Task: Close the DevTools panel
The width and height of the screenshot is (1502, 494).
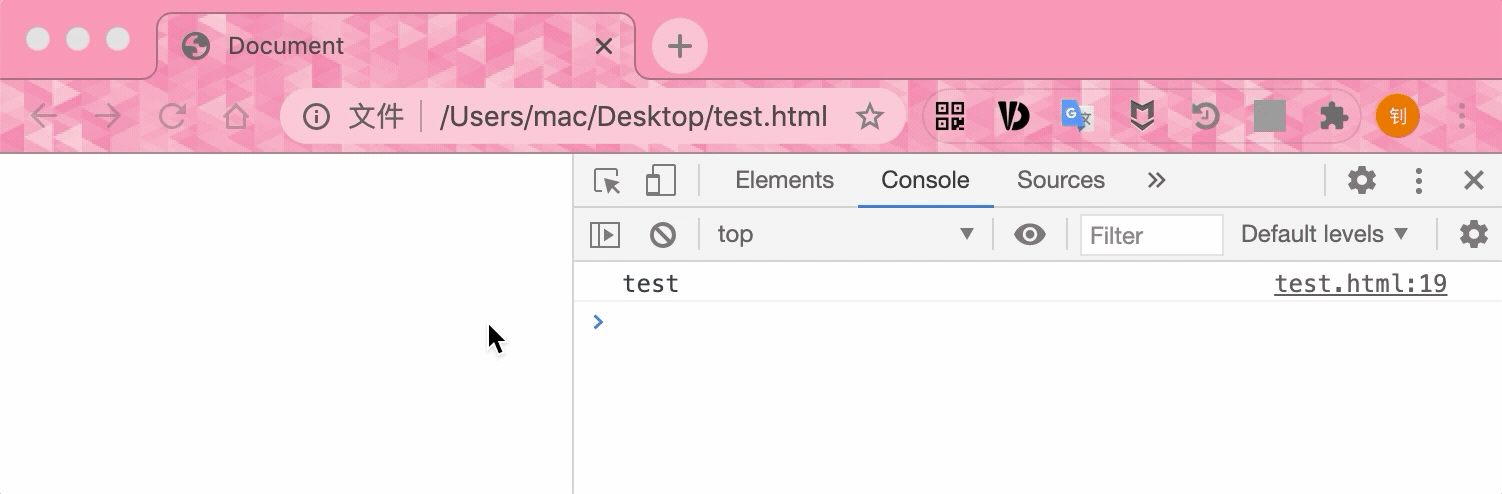Action: tap(1473, 181)
